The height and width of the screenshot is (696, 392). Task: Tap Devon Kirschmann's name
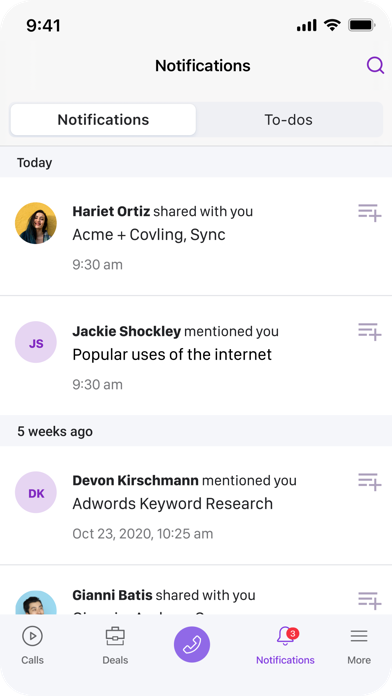[135, 480]
